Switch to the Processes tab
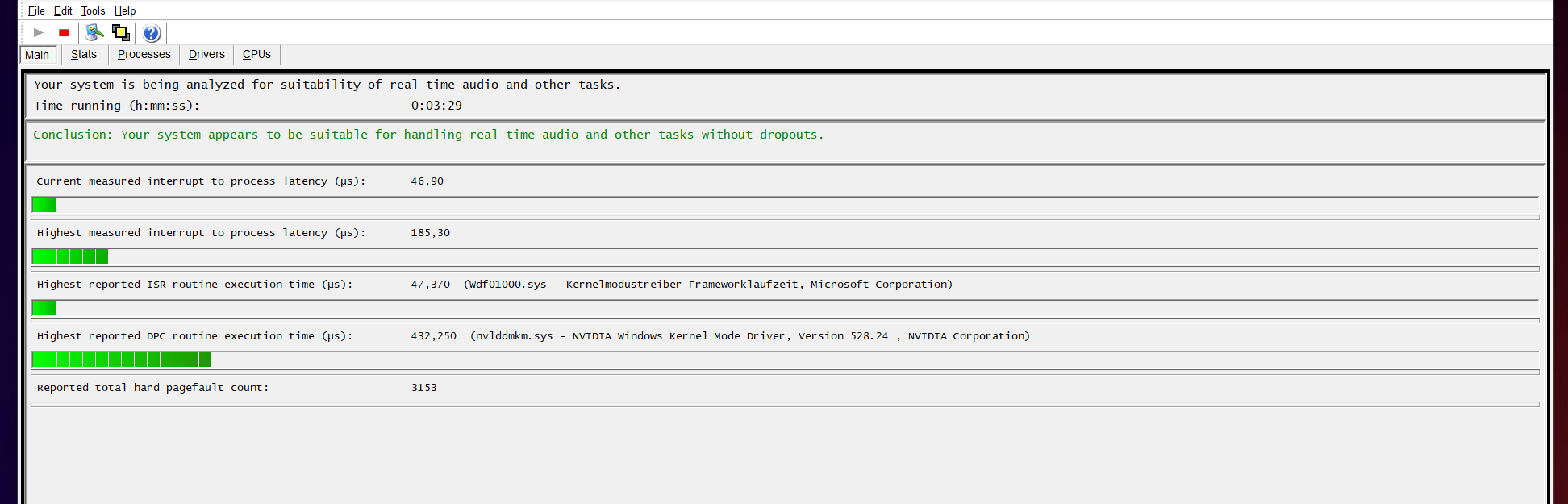Screen dimensions: 1568x504 click(144, 54)
